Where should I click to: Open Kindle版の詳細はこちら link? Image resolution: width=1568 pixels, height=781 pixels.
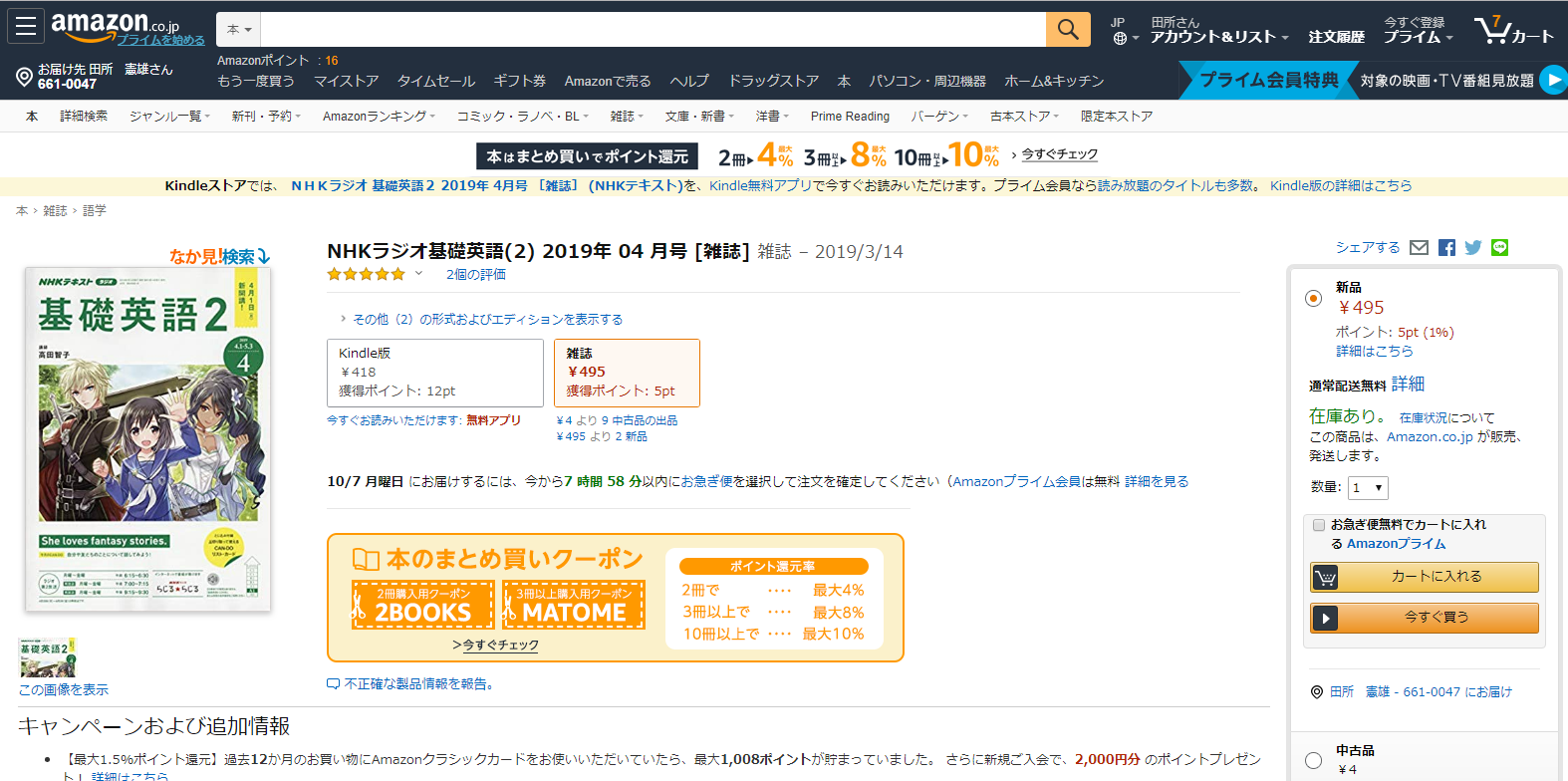(1341, 186)
